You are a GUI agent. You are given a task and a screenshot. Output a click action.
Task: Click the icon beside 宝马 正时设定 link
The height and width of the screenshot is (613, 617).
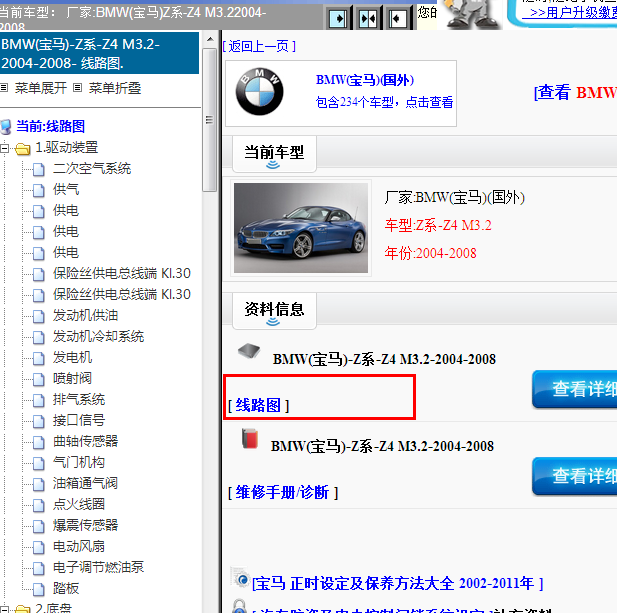coord(240,578)
